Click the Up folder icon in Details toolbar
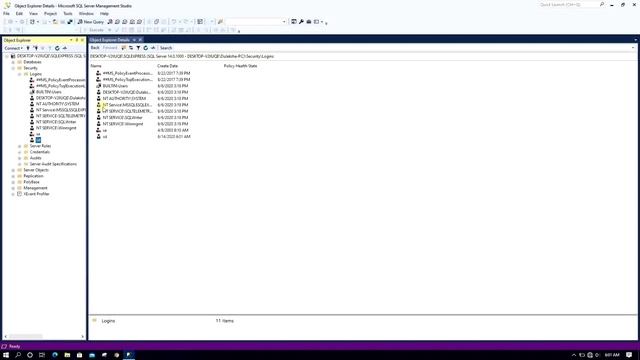 (x=124, y=48)
